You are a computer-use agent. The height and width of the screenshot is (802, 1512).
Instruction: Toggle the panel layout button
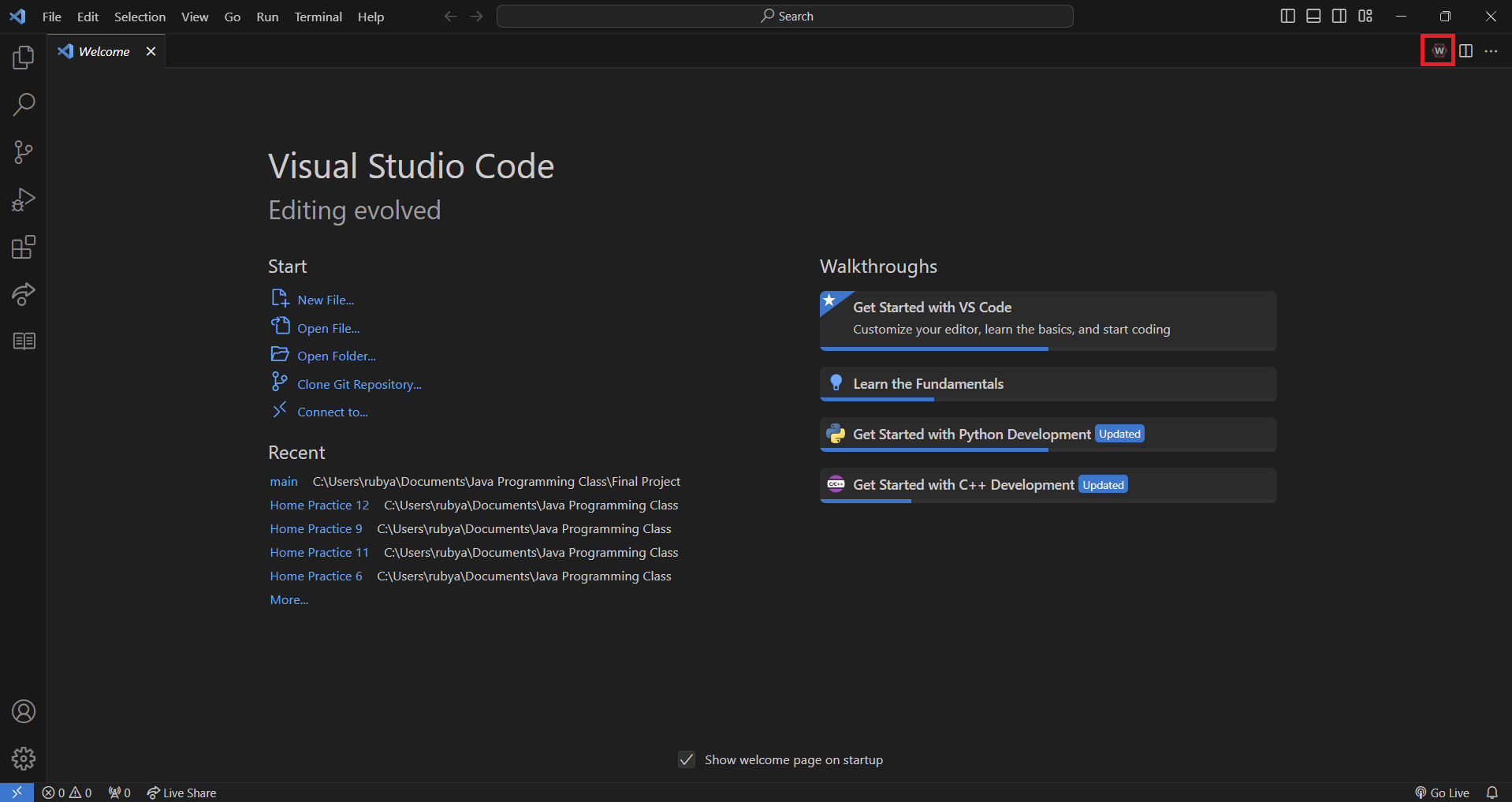[x=1313, y=16]
